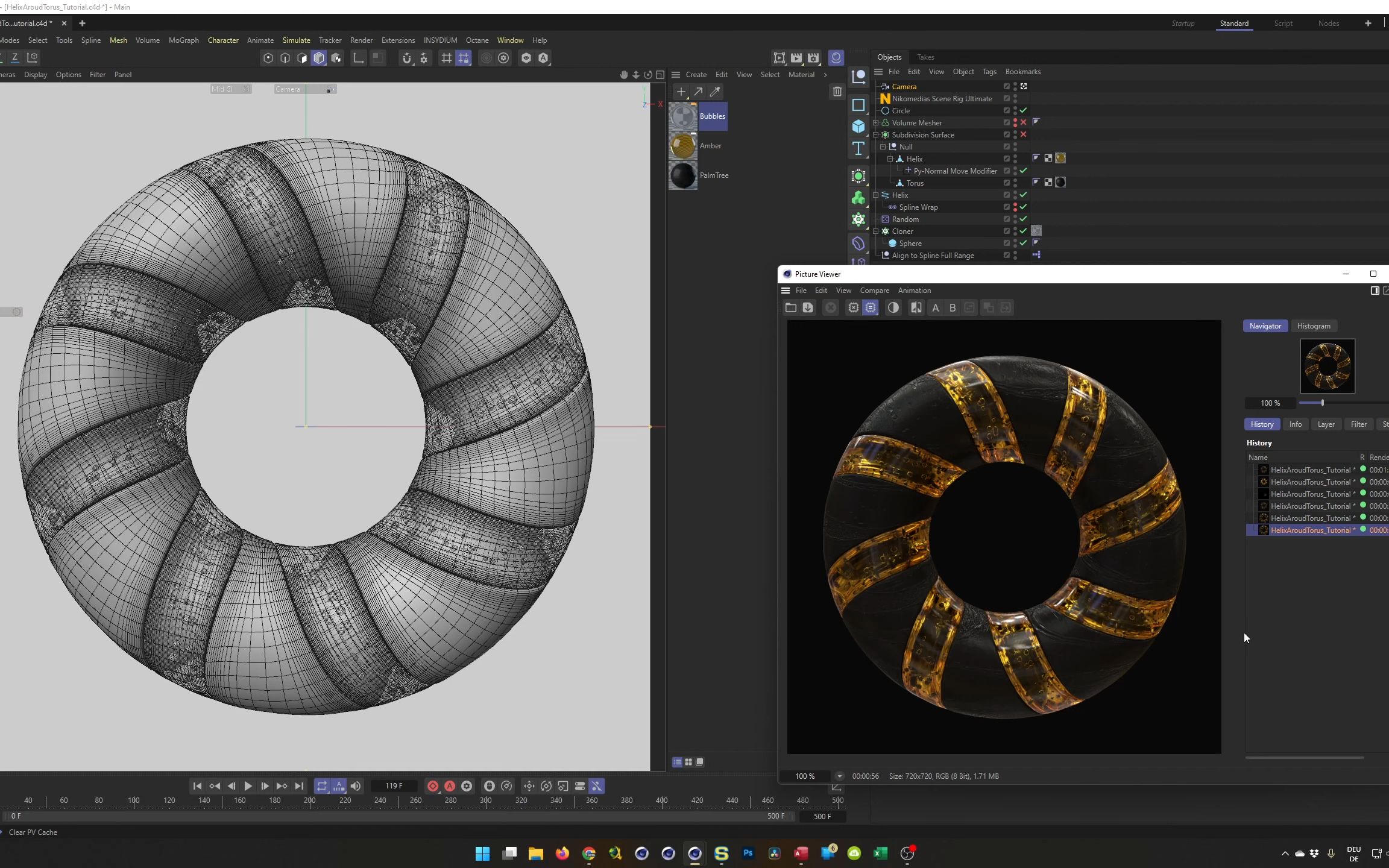Open the MoGraph menu
Image resolution: width=1389 pixels, height=868 pixels.
(x=183, y=40)
